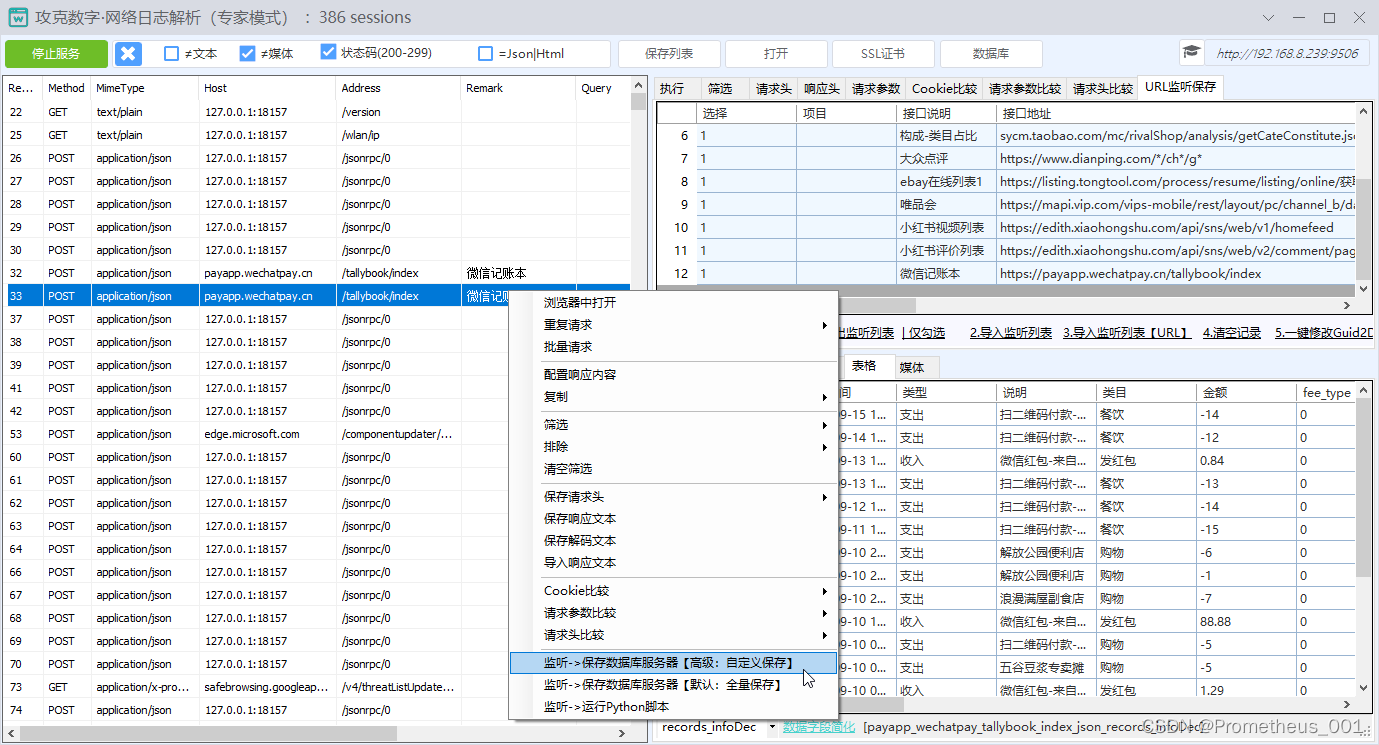This screenshot has width=1379, height=745.
Task: Open the records_infoDec combo box
Action: [x=717, y=727]
